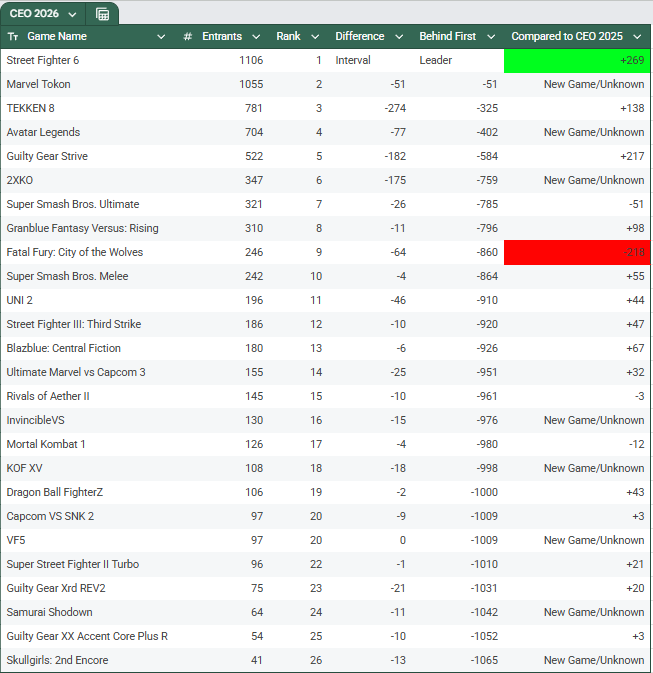Click the 781 entrants value for TEKKEN 8
The image size is (653, 673).
coord(254,108)
